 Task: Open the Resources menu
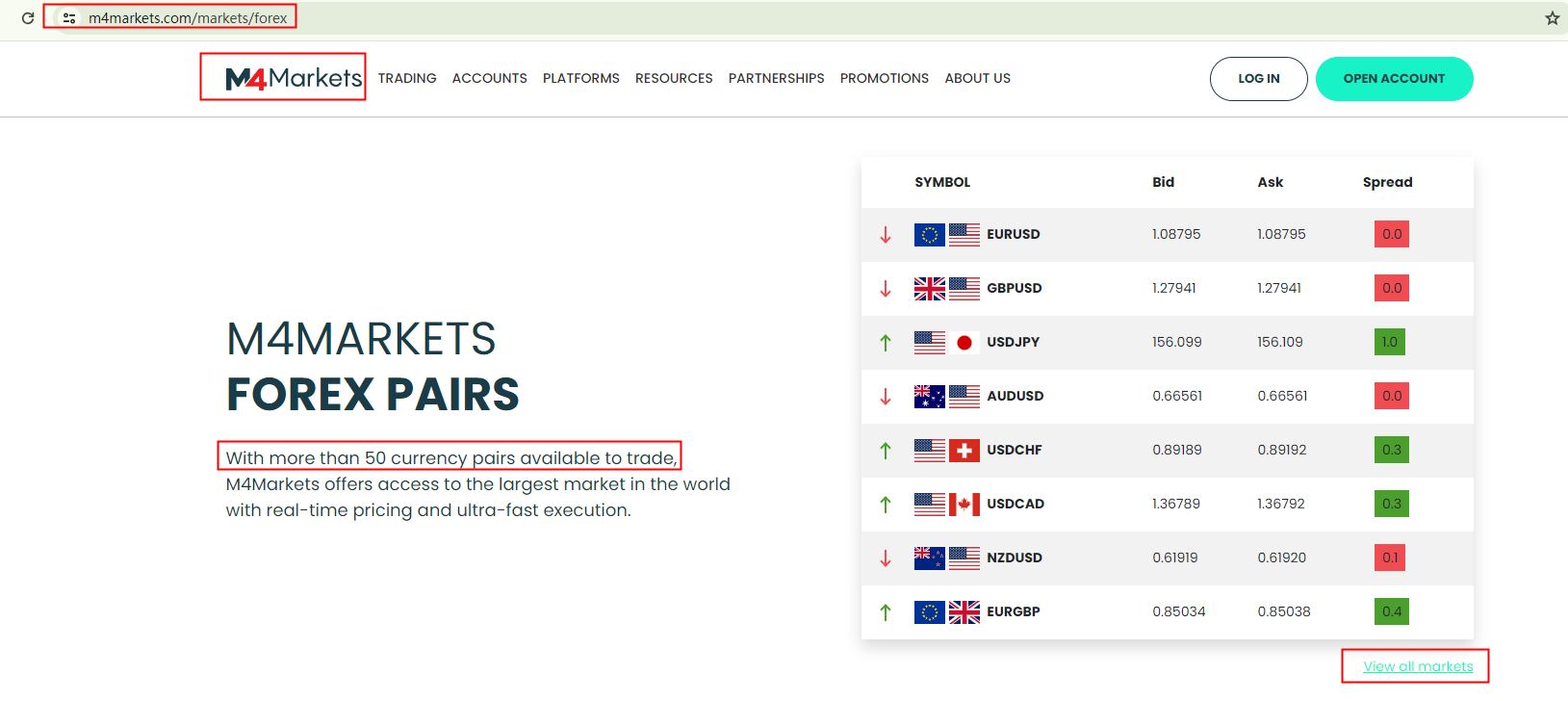point(674,78)
